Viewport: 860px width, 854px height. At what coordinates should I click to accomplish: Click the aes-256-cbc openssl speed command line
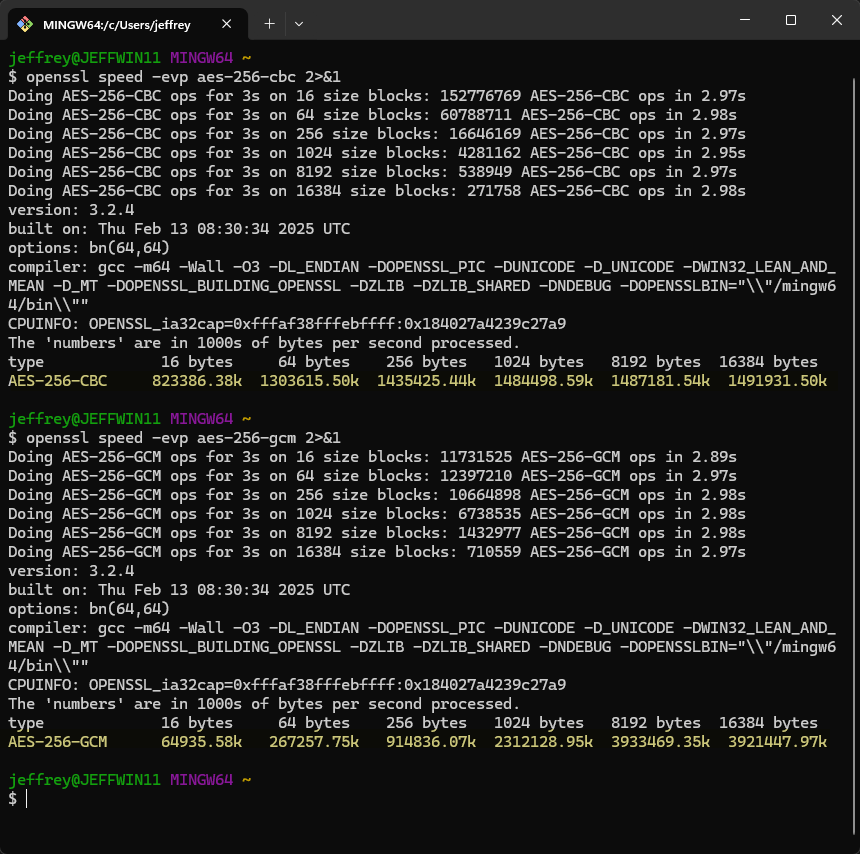pyautogui.click(x=174, y=77)
